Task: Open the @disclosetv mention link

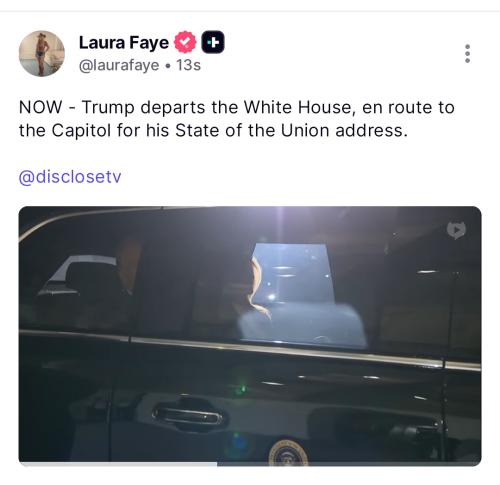Action: click(70, 177)
